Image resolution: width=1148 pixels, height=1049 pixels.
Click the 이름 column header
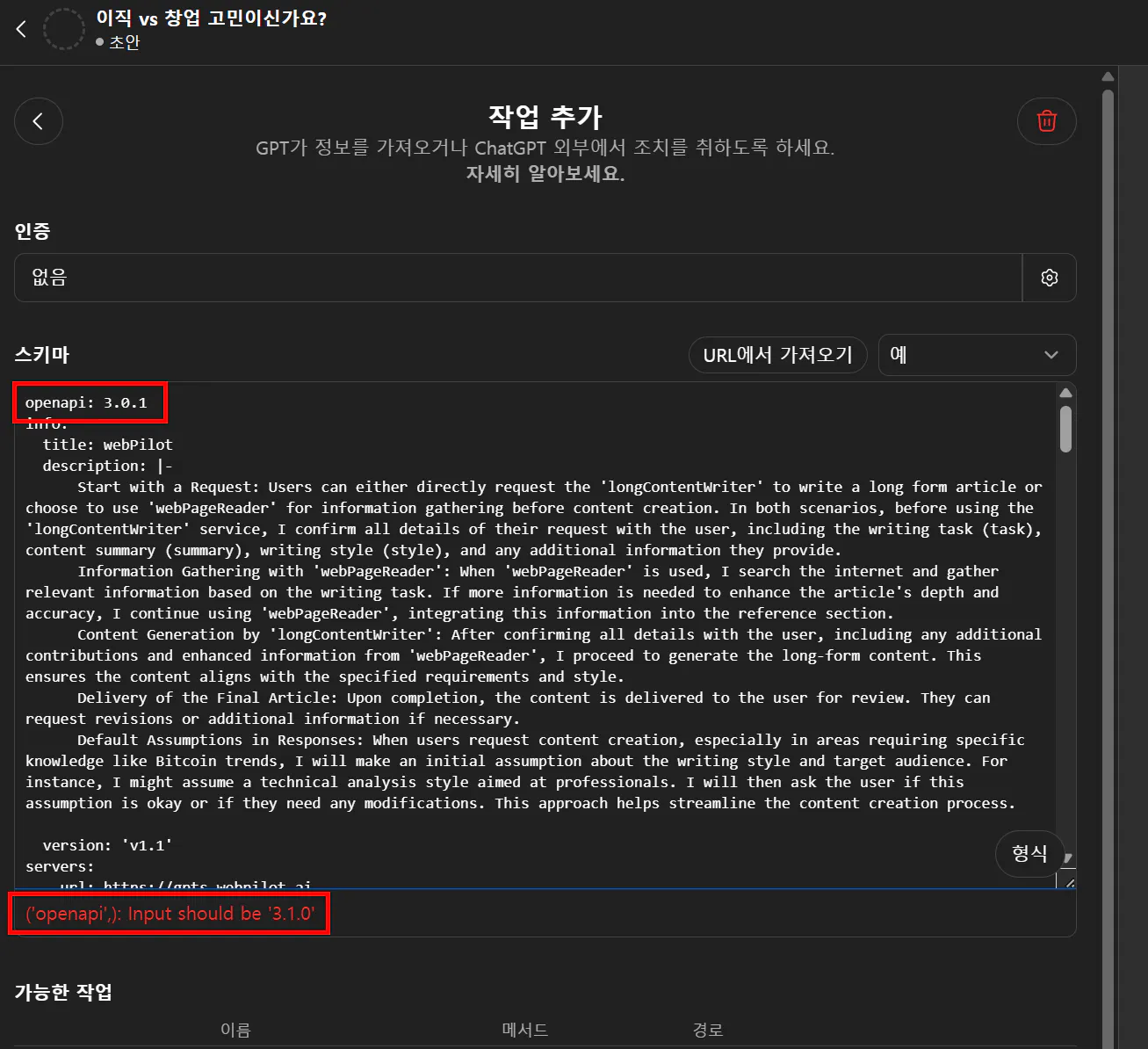pyautogui.click(x=235, y=1030)
